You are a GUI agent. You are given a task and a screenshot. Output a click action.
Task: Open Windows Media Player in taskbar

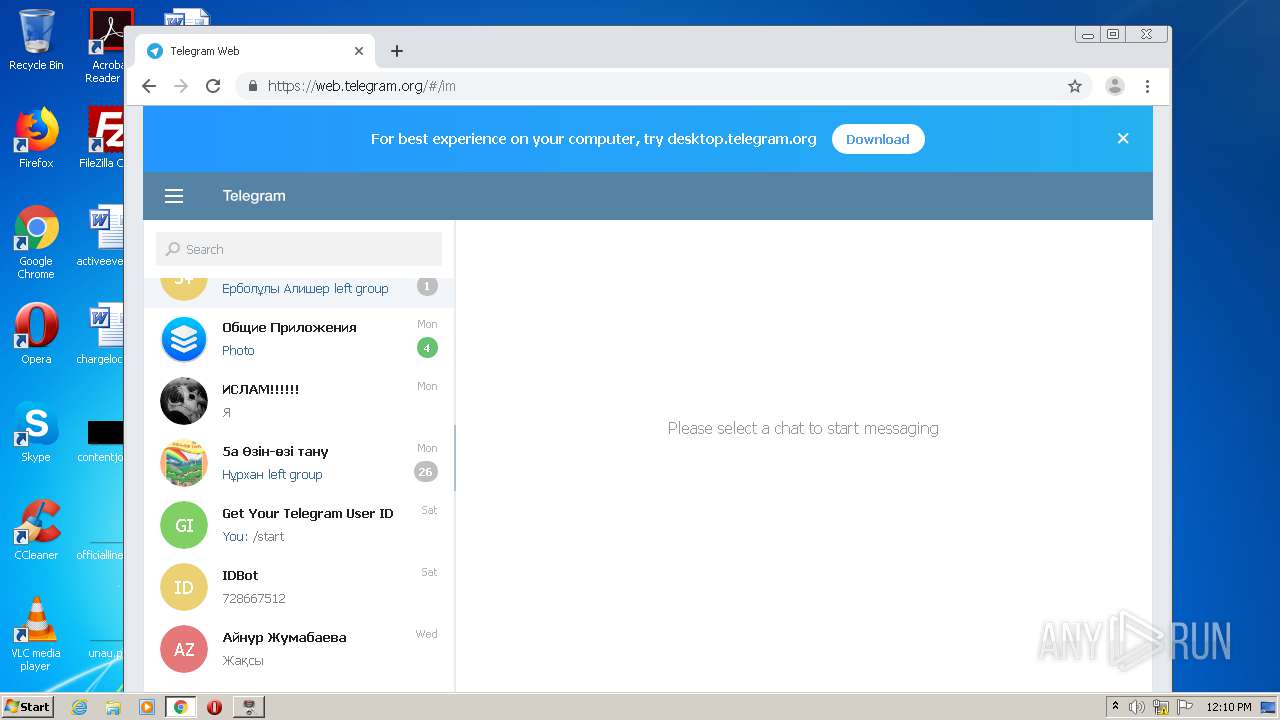tap(147, 707)
